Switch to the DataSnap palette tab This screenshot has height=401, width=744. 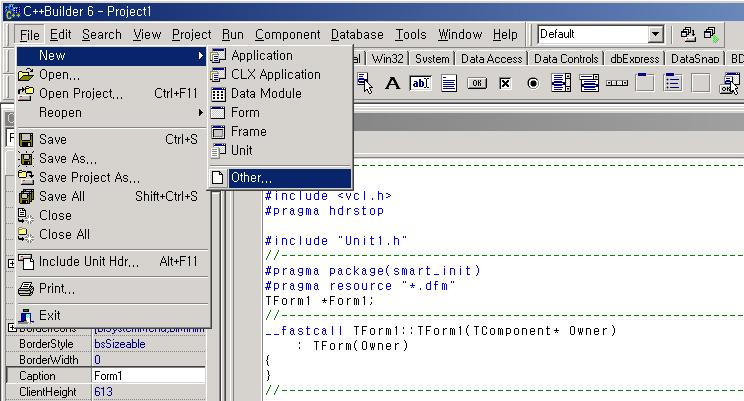coord(695,59)
